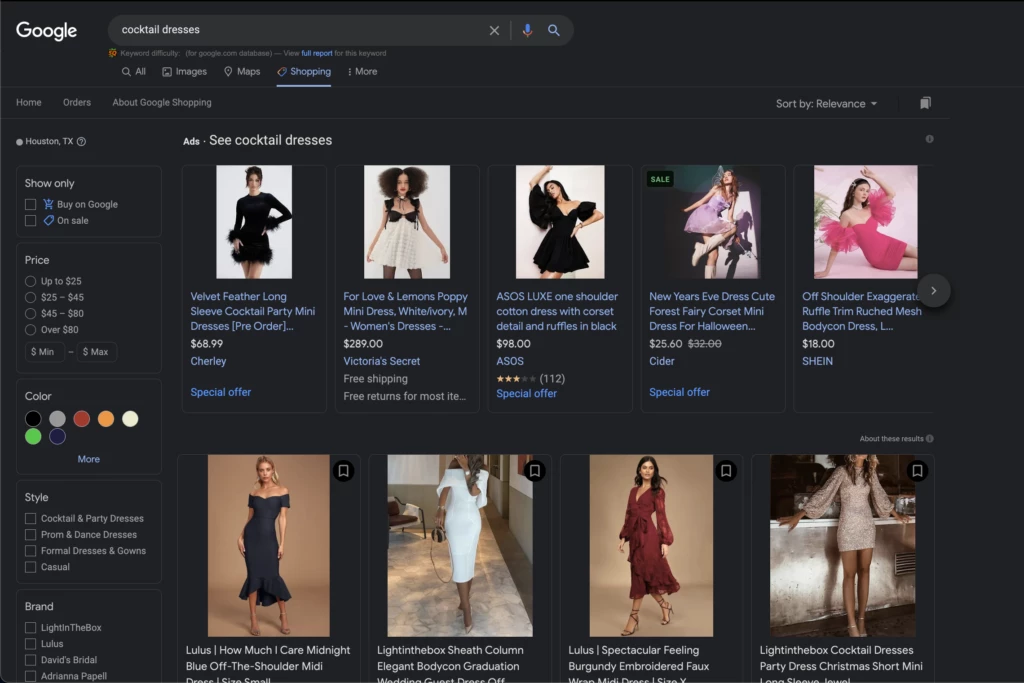Switch to the All results tab
This screenshot has height=683, width=1024.
coord(134,72)
